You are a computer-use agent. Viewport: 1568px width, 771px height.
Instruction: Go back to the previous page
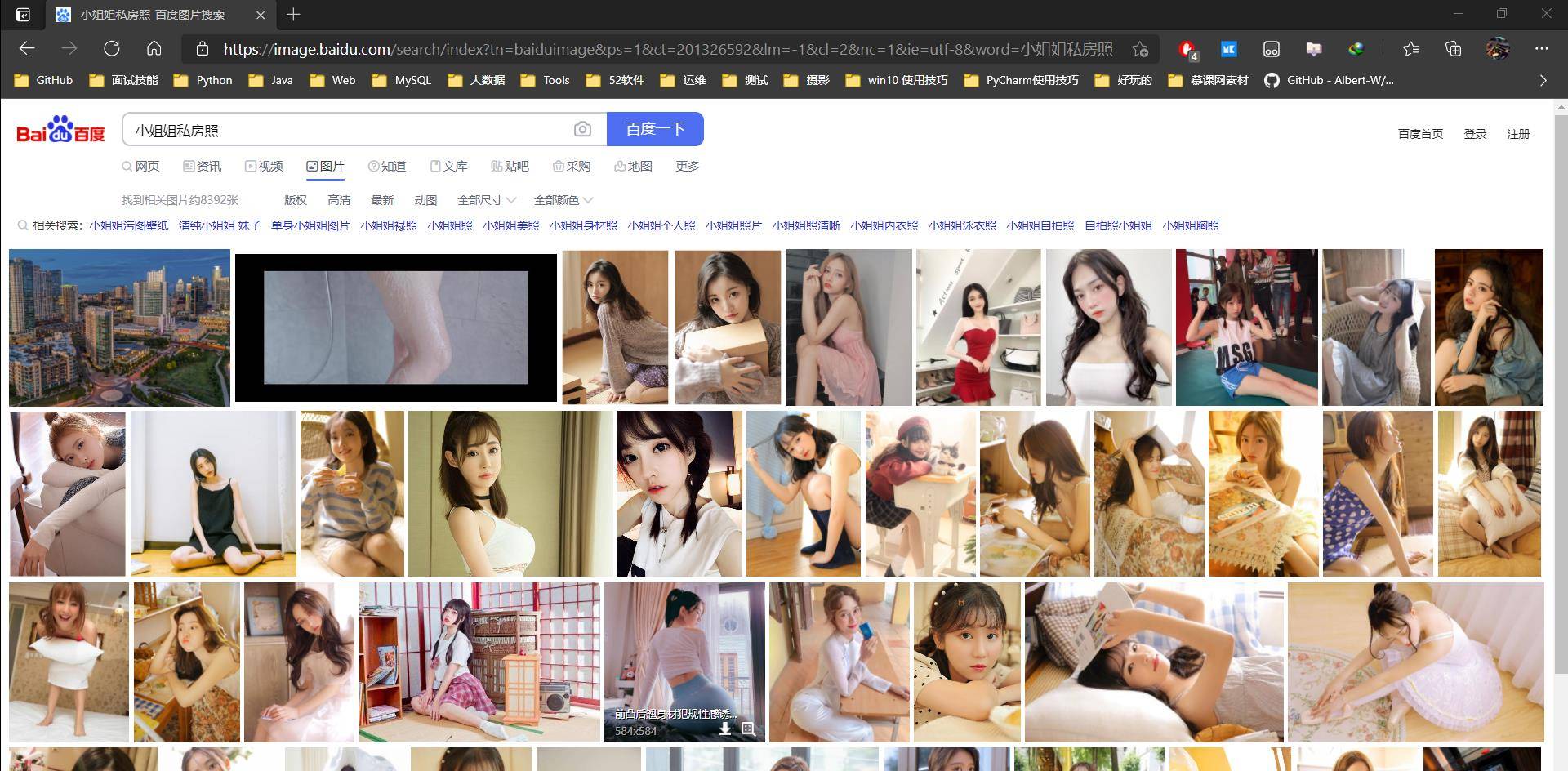tap(27, 49)
